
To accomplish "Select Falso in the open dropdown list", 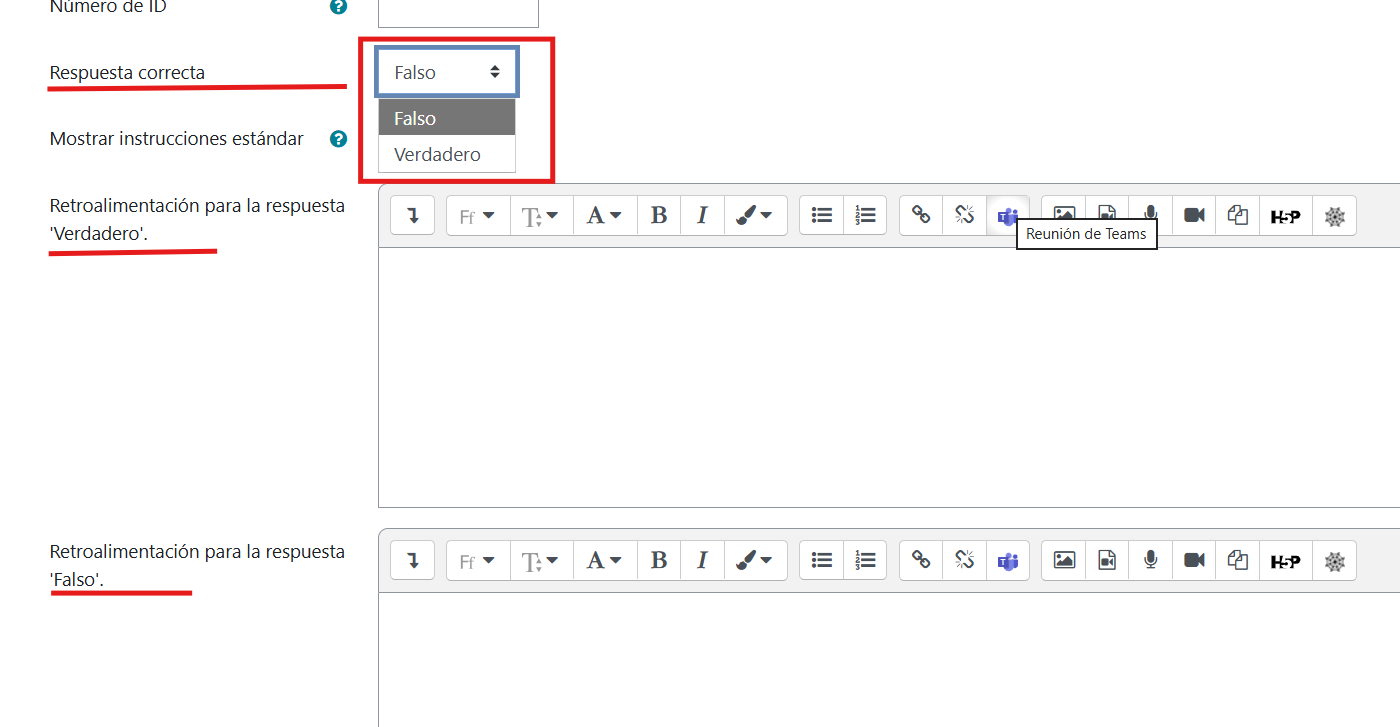I will click(x=447, y=118).
